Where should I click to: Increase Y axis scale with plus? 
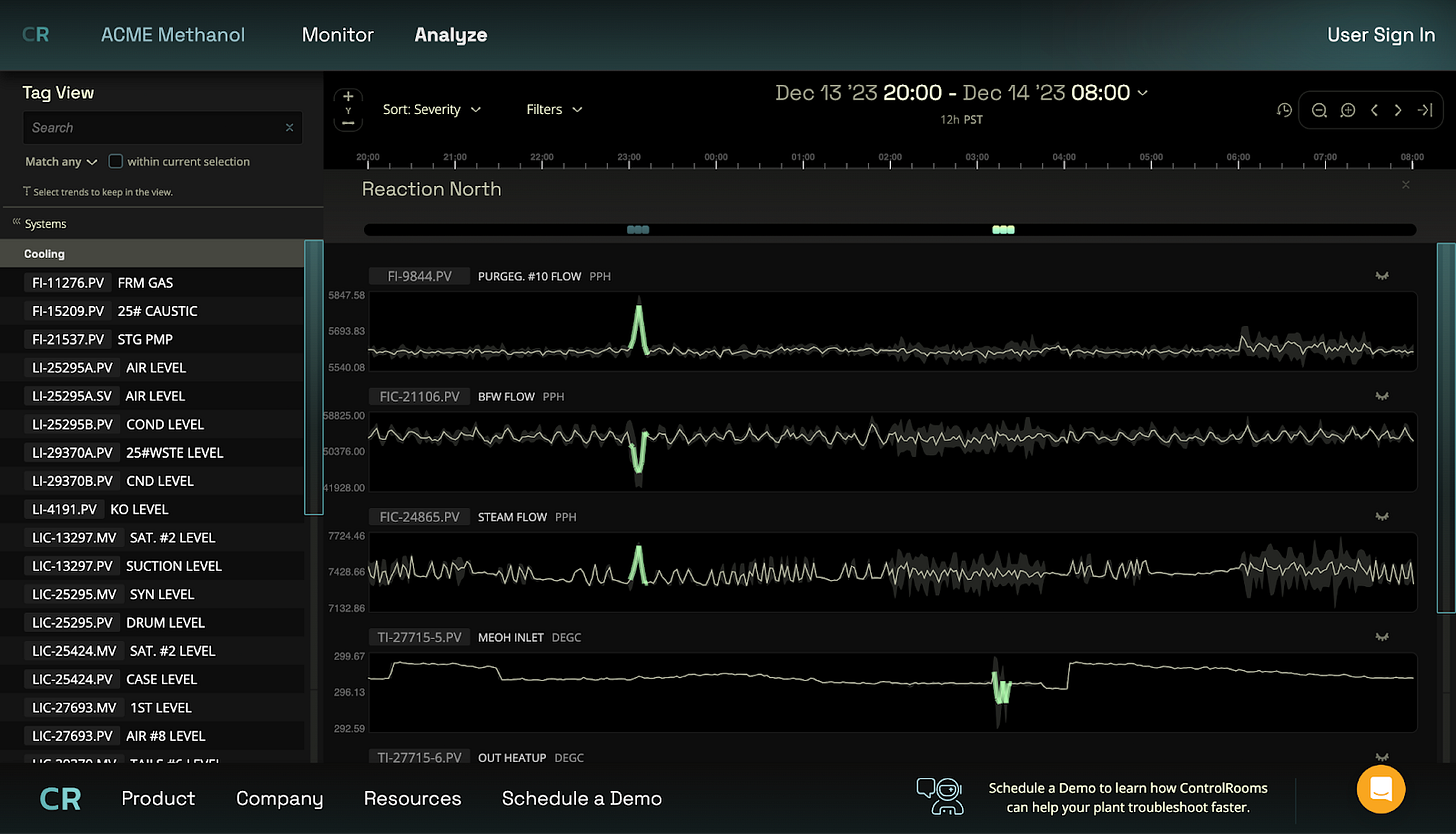tap(348, 97)
